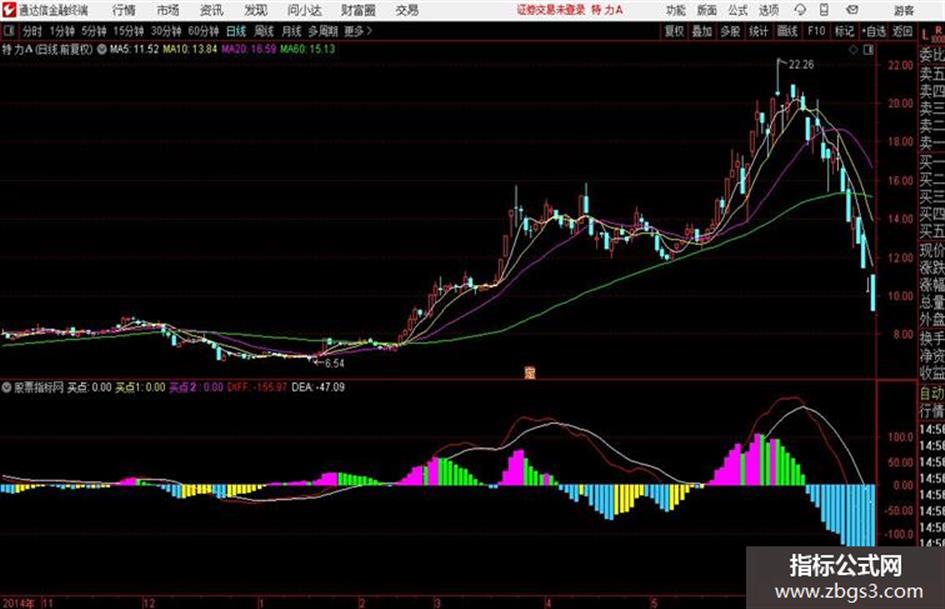Viewport: 945px width, 609px height.
Task: Expand the main chart indicator dropdown arrow
Action: pyautogui.click(x=101, y=49)
